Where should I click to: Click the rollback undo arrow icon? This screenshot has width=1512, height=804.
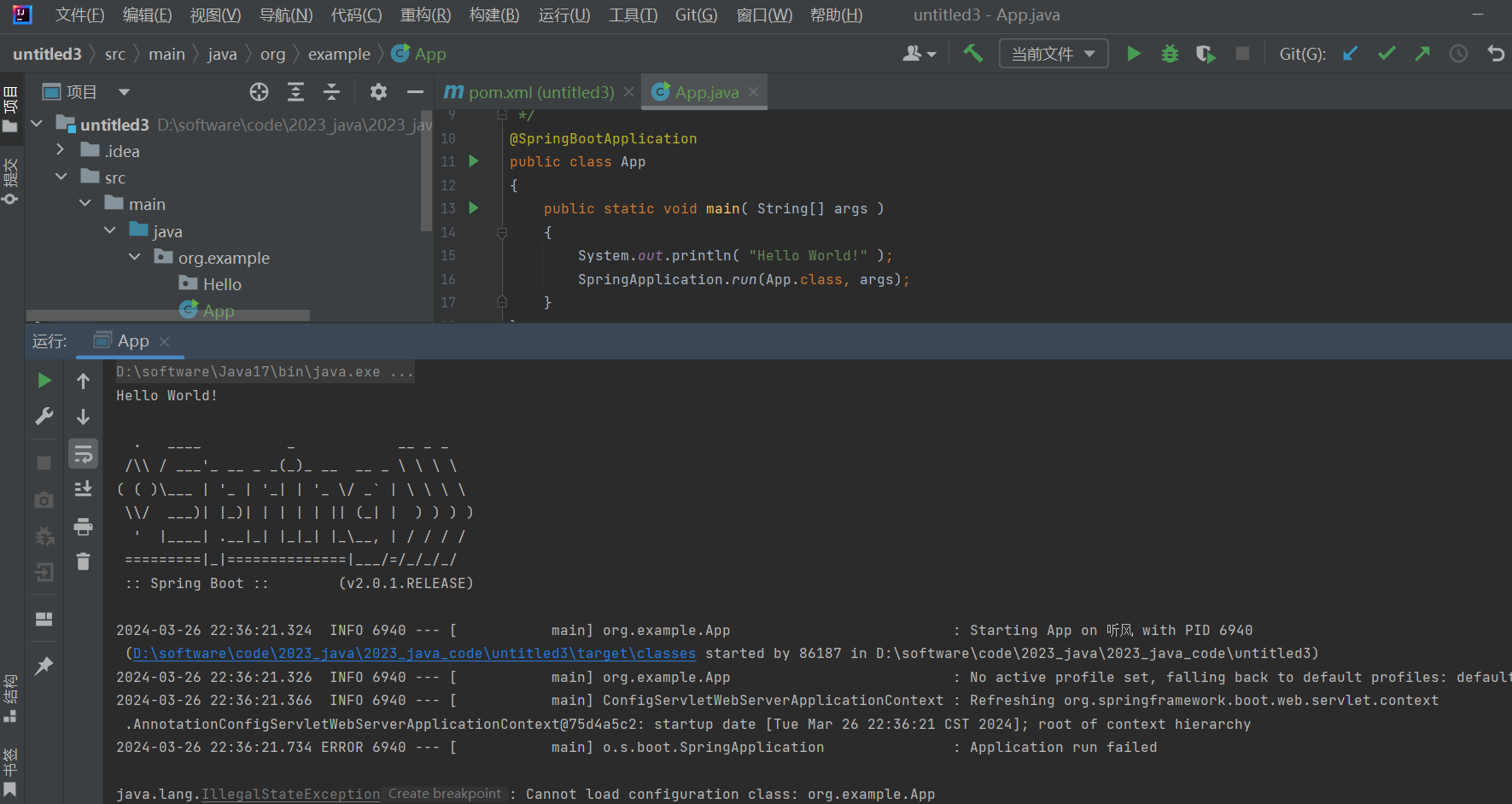coord(1495,54)
